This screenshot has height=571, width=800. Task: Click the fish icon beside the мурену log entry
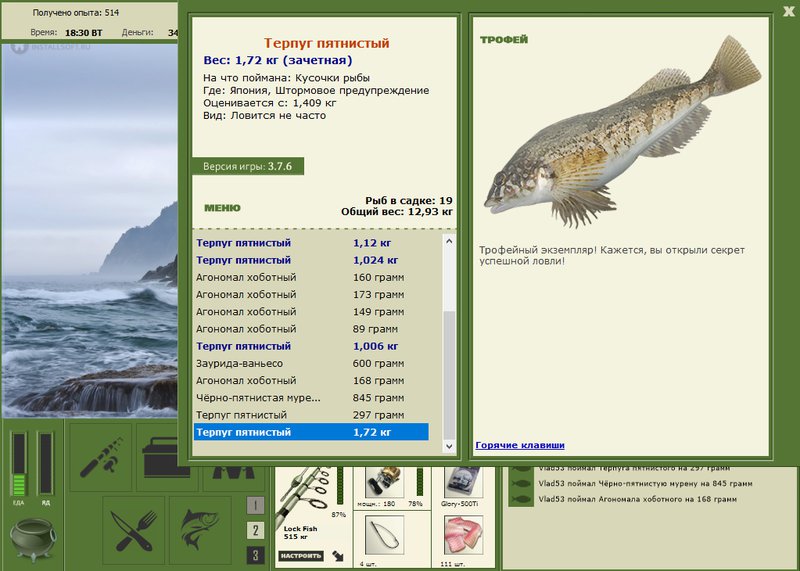[x=521, y=483]
